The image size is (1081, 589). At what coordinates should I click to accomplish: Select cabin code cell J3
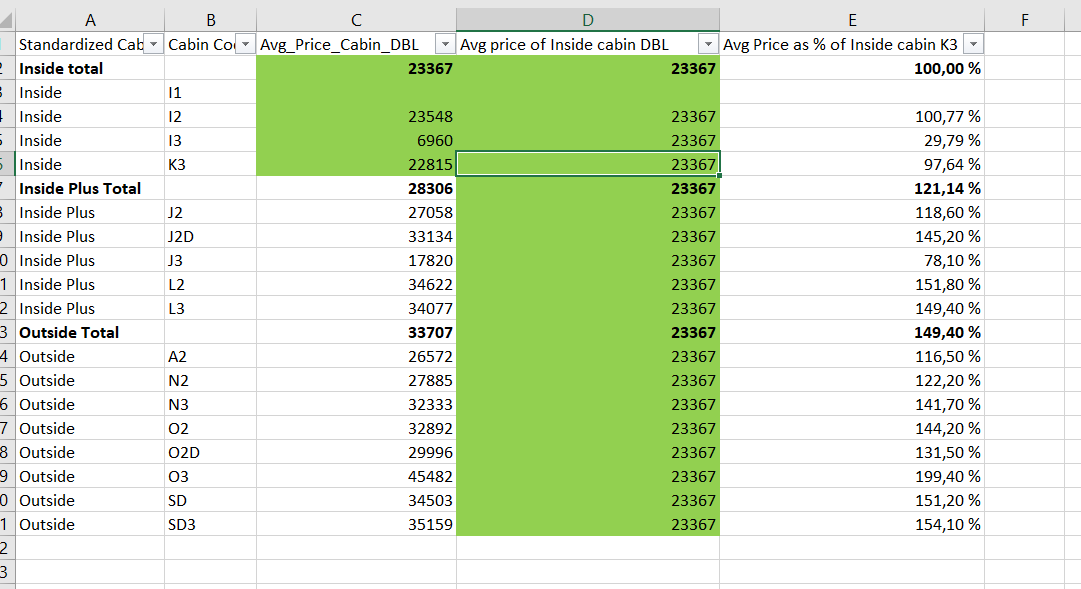point(211,261)
